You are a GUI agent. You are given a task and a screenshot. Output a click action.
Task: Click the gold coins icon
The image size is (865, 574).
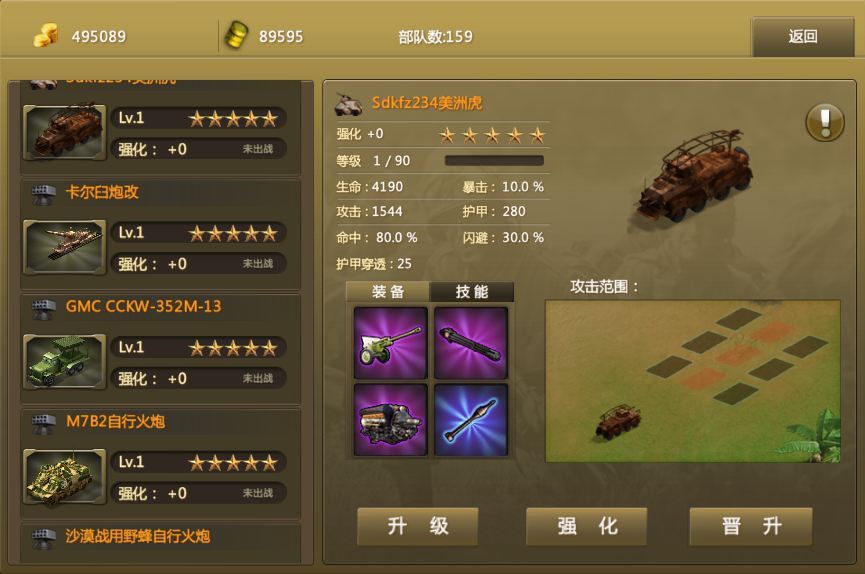(45, 35)
